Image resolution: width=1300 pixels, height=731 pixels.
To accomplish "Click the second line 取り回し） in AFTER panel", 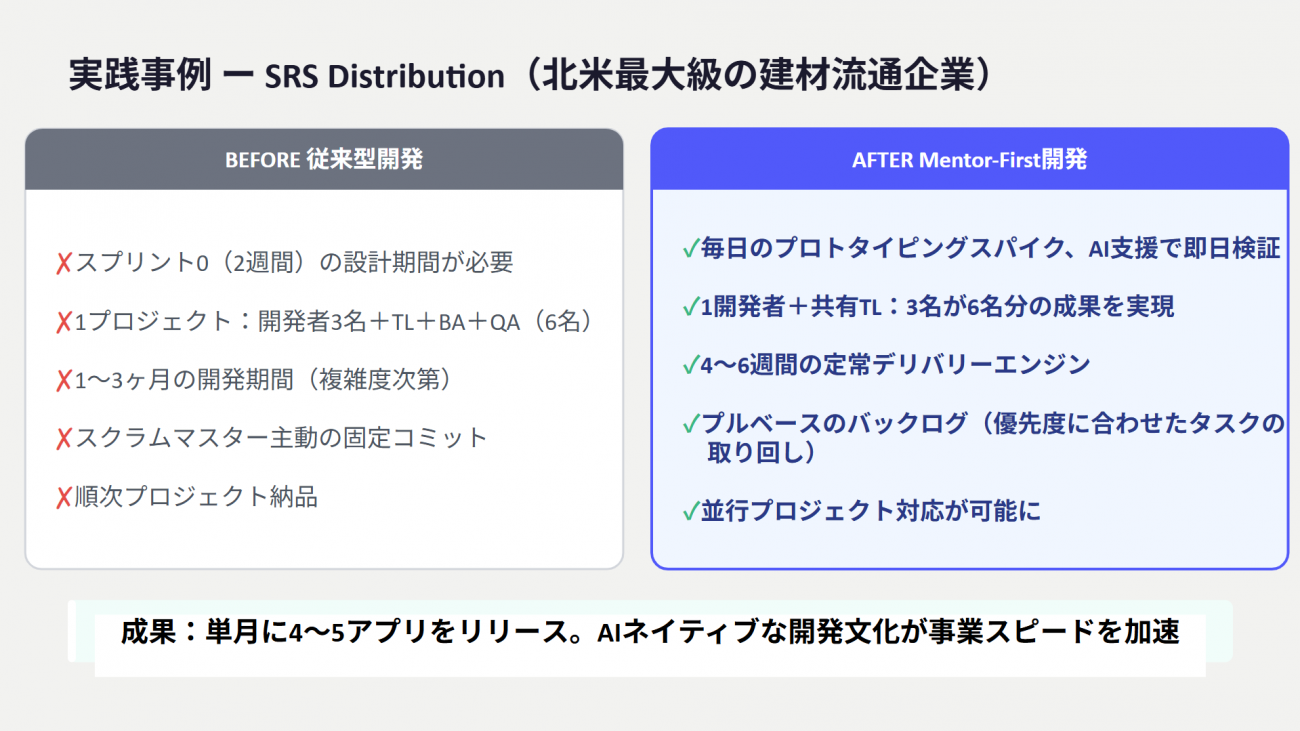I will point(762,453).
